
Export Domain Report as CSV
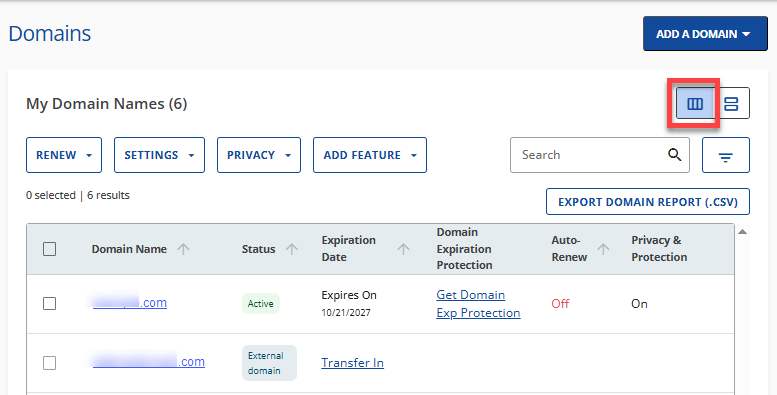(x=648, y=202)
